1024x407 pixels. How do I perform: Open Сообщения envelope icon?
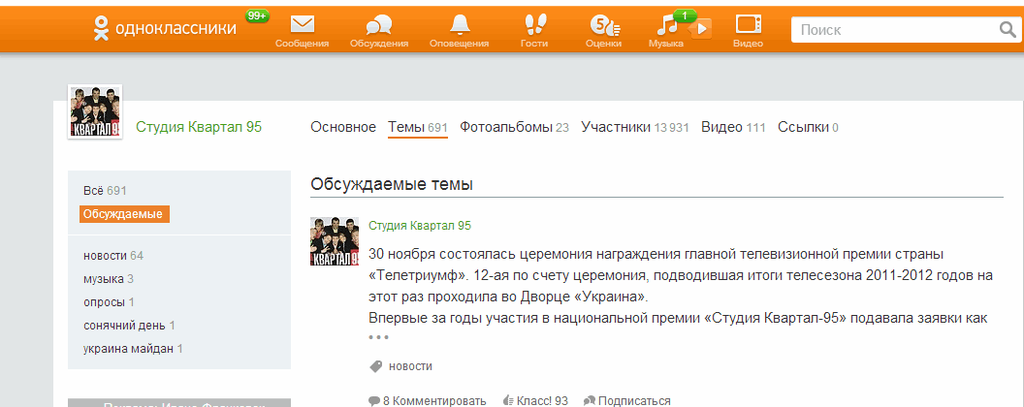(302, 25)
